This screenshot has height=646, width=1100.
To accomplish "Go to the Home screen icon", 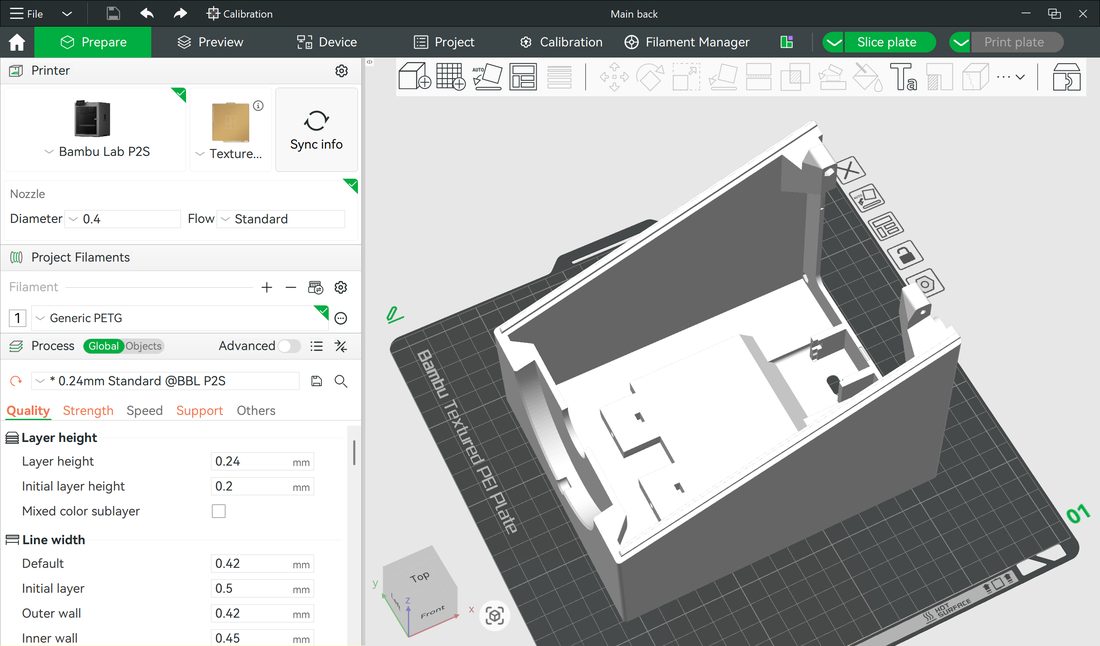I will (17, 42).
